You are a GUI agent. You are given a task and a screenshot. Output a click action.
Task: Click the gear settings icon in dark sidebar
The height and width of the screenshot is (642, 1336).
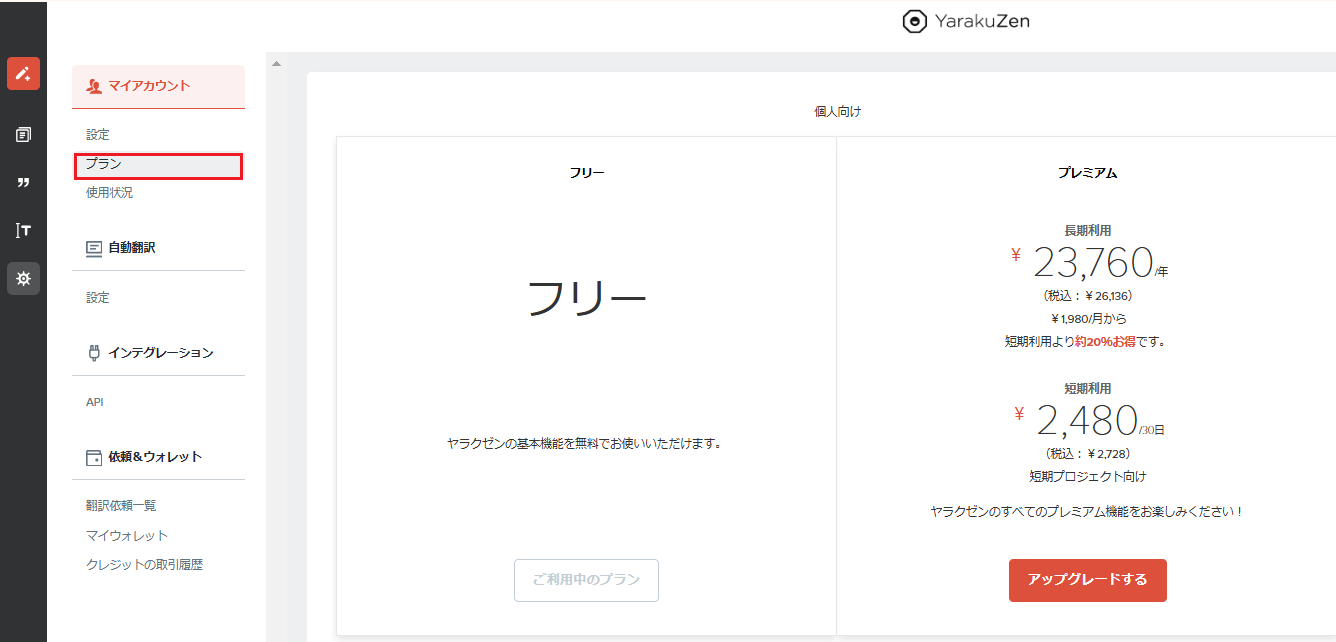[x=23, y=278]
